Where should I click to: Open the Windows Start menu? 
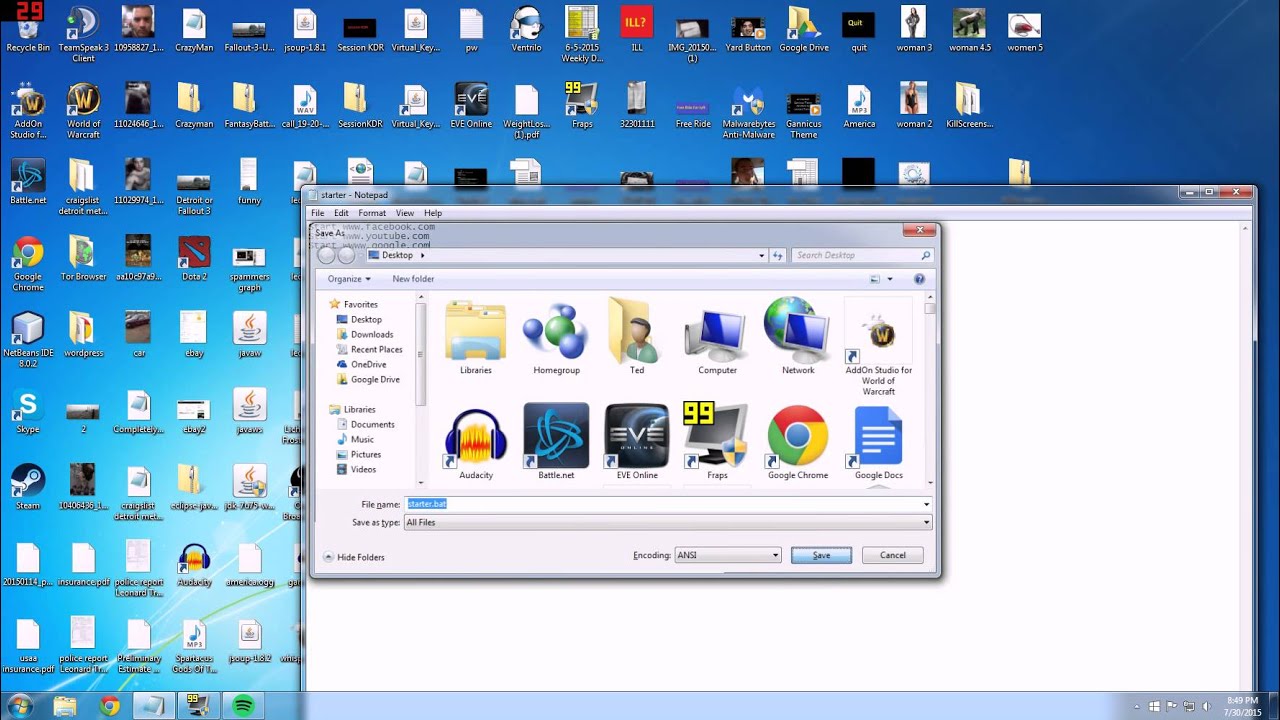click(20, 706)
